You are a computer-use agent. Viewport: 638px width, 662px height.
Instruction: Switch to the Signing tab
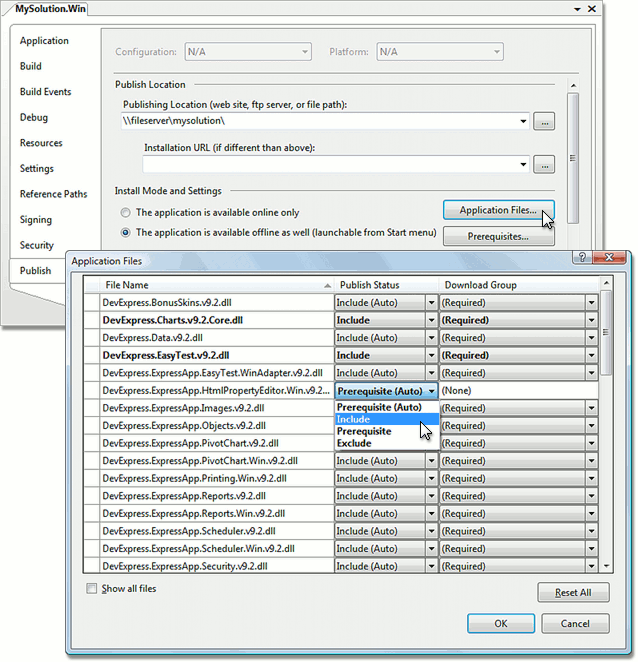point(35,220)
